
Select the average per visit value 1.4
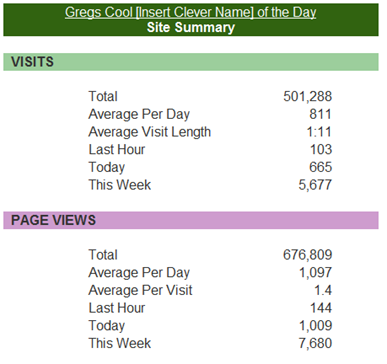tap(323, 290)
